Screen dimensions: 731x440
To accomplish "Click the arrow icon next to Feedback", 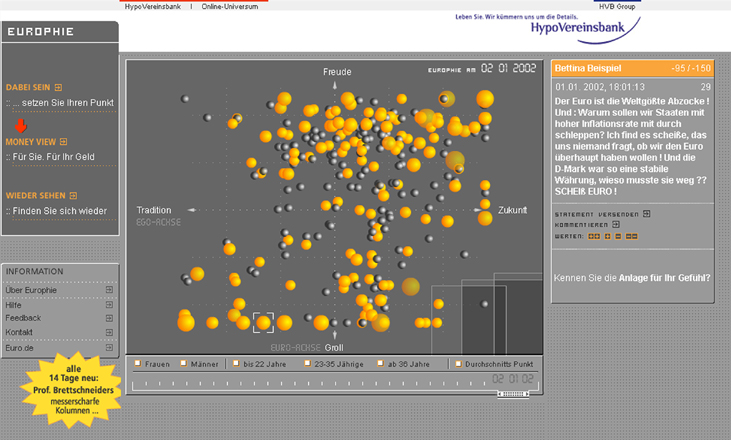I will (109, 318).
